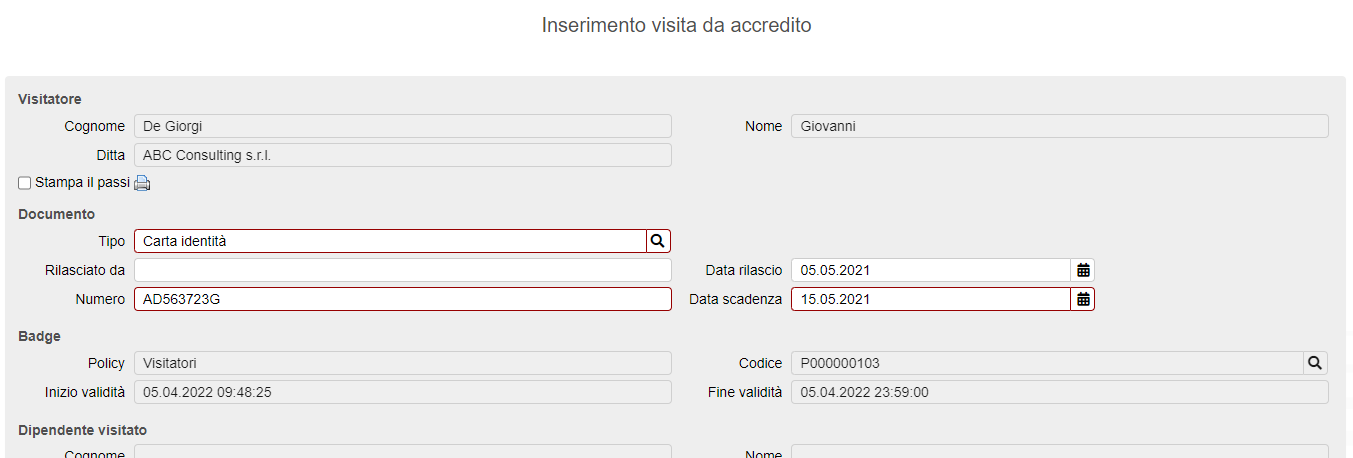1353x458 pixels.
Task: Click the Fine validità date field
Action: tap(1060, 392)
